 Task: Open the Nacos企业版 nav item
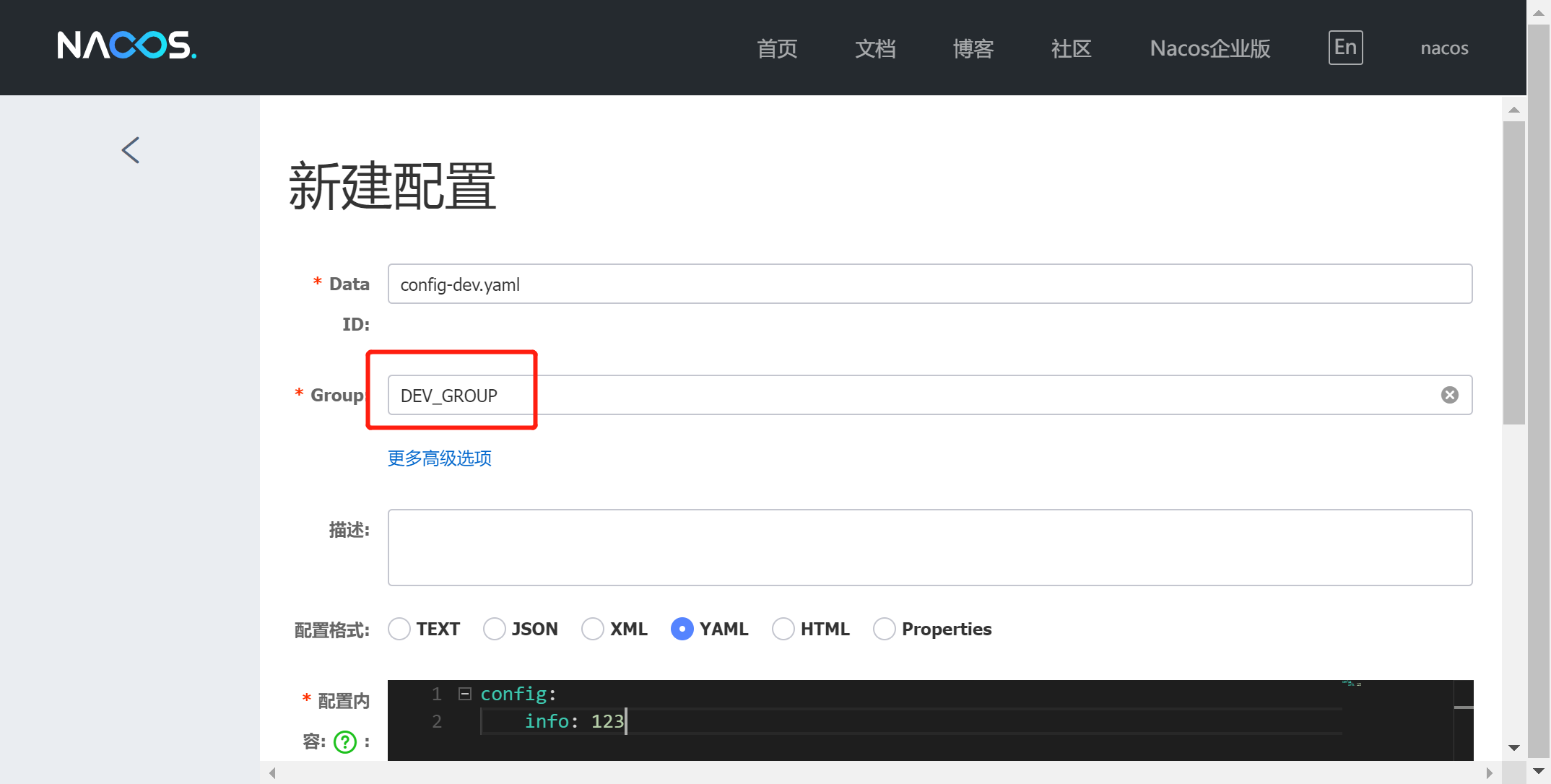tap(1210, 48)
